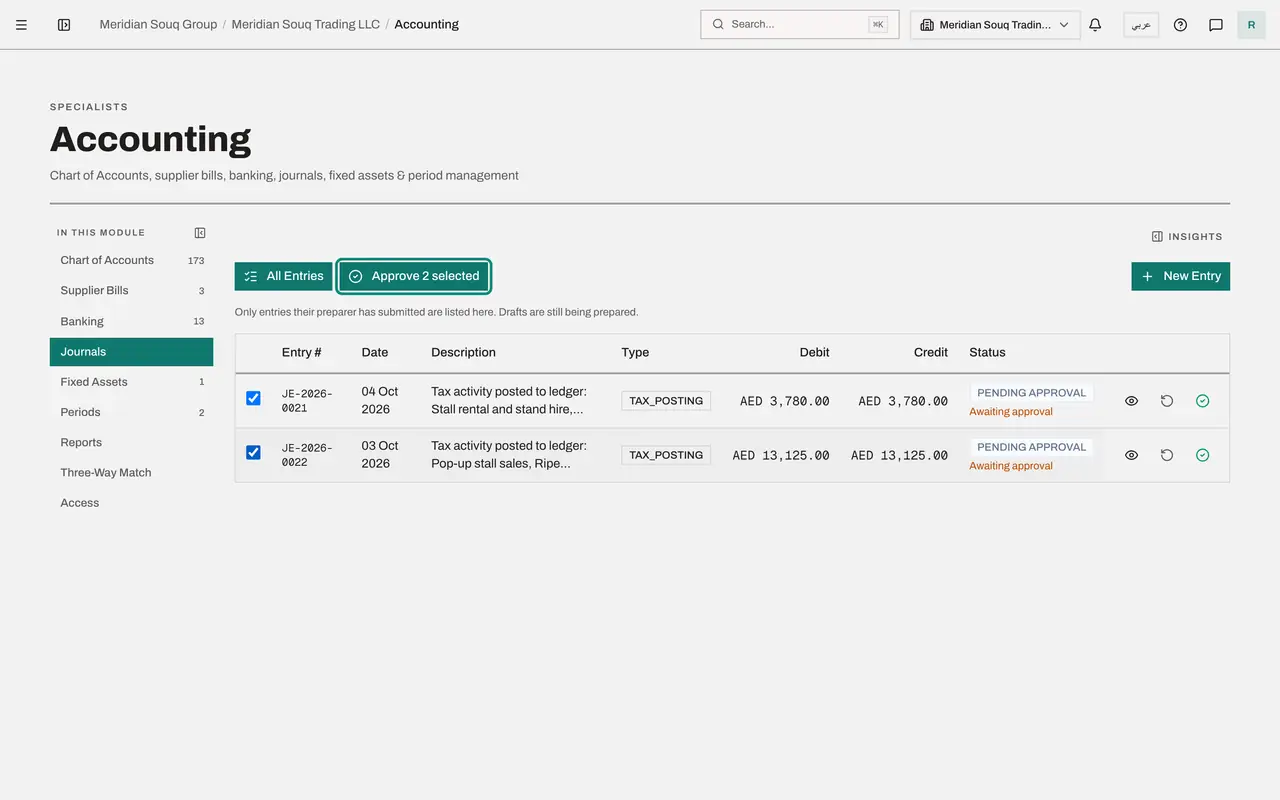Click Approve 2 selected button
The width and height of the screenshot is (1280, 800).
click(x=414, y=276)
